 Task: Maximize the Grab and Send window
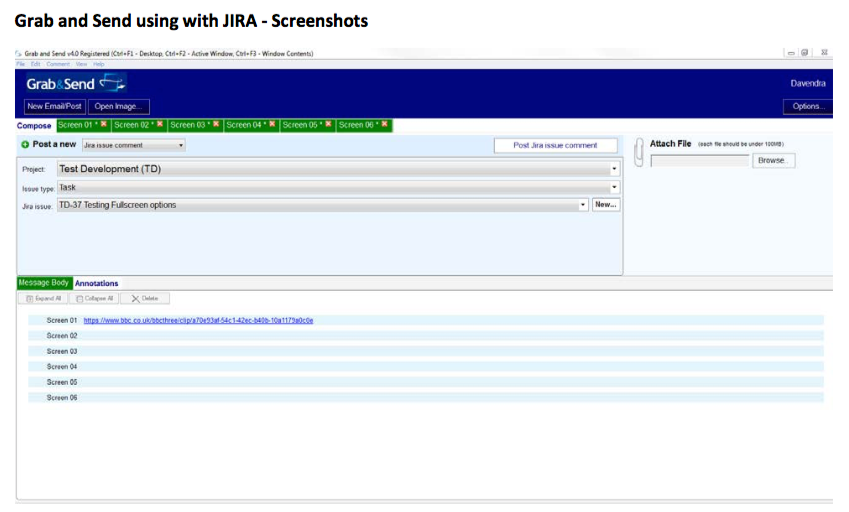tap(805, 52)
